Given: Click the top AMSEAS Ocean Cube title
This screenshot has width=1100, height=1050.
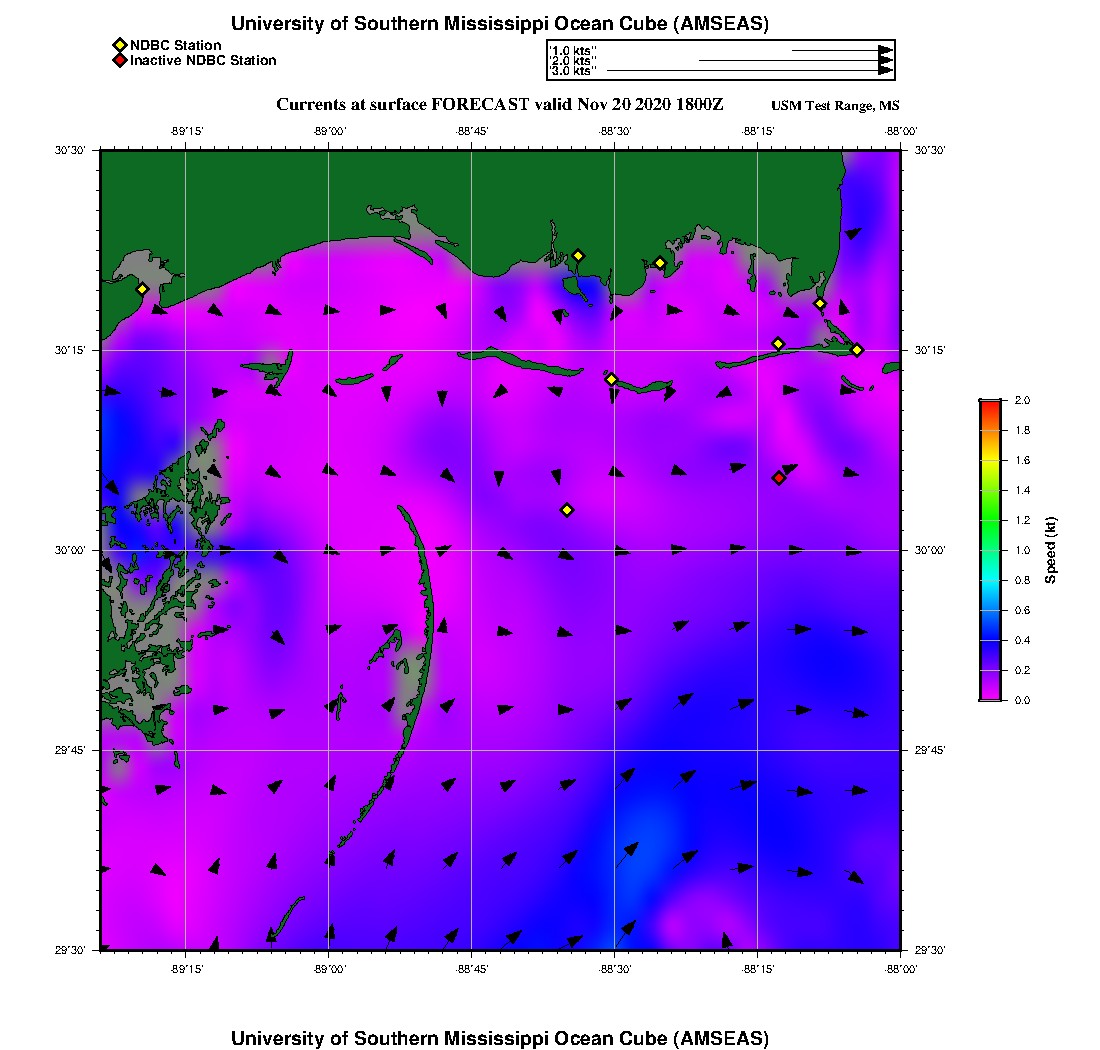Looking at the screenshot, I should [x=500, y=23].
